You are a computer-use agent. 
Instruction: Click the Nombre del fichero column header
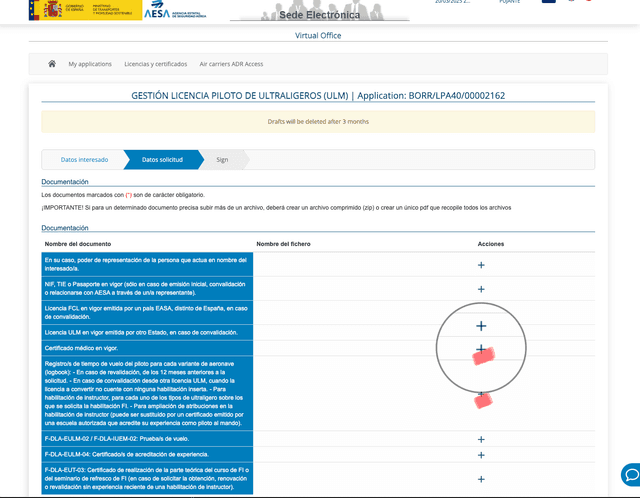click(x=283, y=244)
